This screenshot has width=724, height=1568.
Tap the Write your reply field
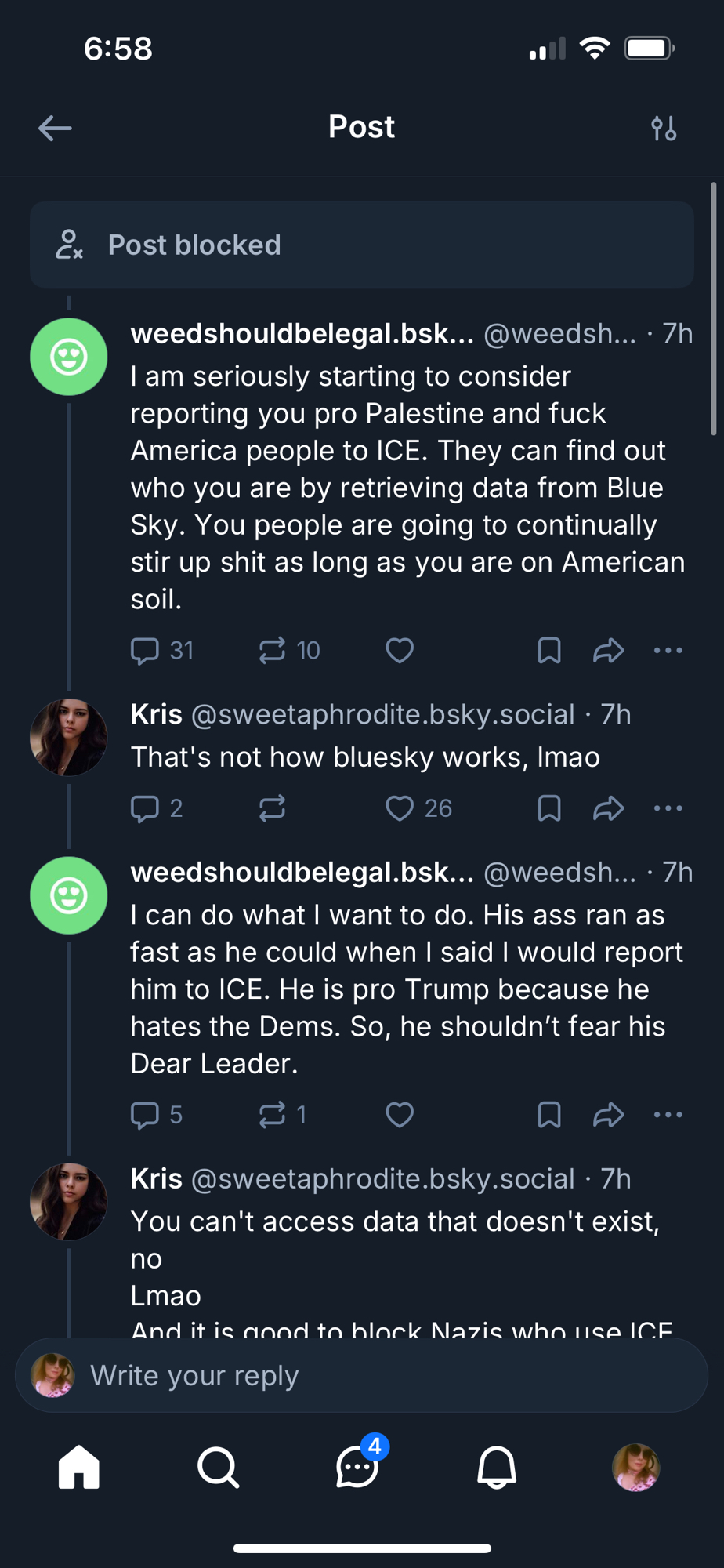376,1375
